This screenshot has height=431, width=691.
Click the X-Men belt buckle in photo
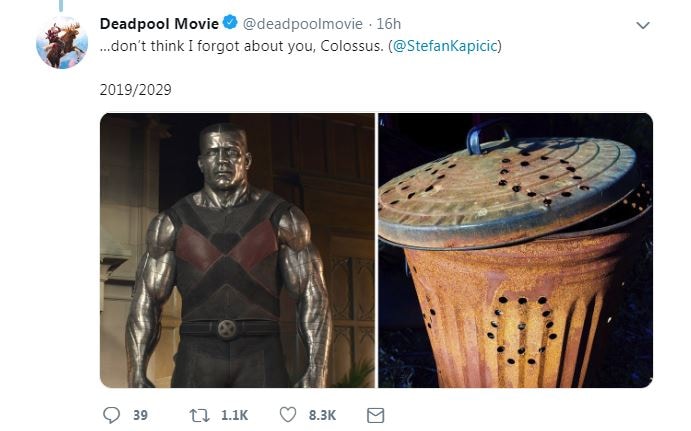click(x=227, y=329)
